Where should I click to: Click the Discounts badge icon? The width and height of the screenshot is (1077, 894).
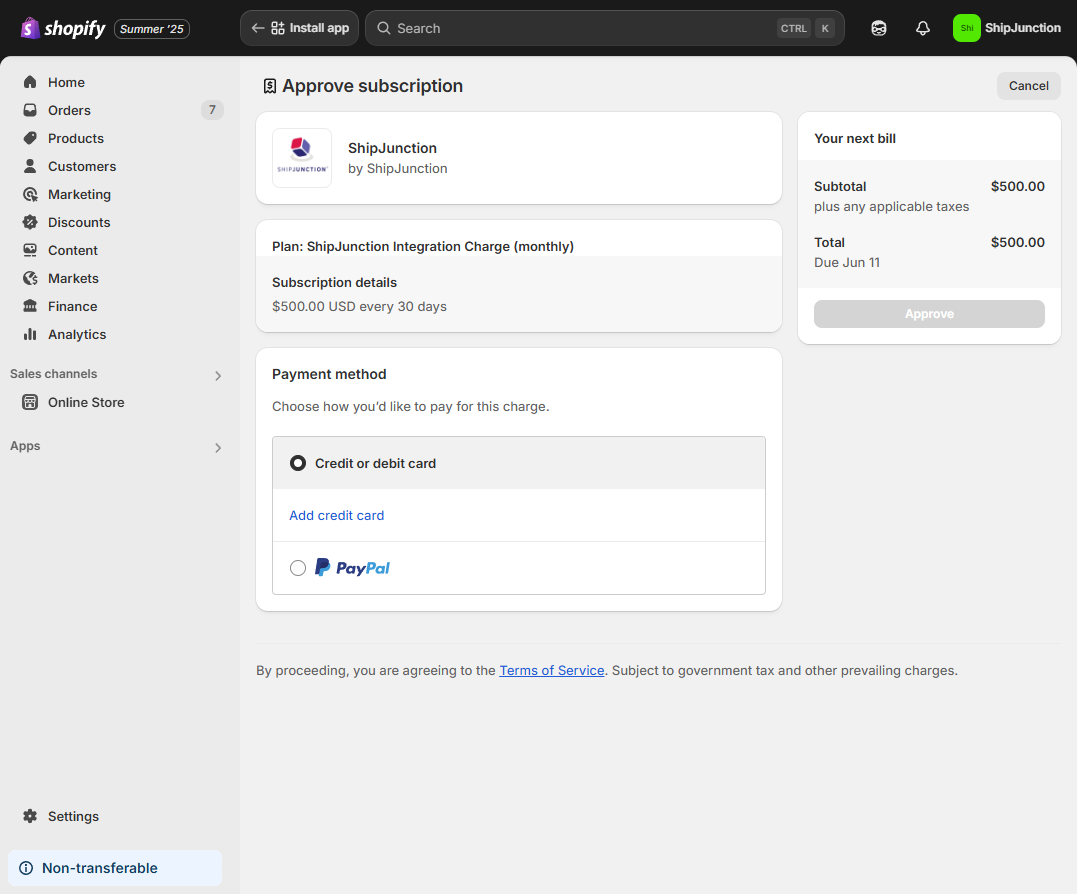[30, 222]
